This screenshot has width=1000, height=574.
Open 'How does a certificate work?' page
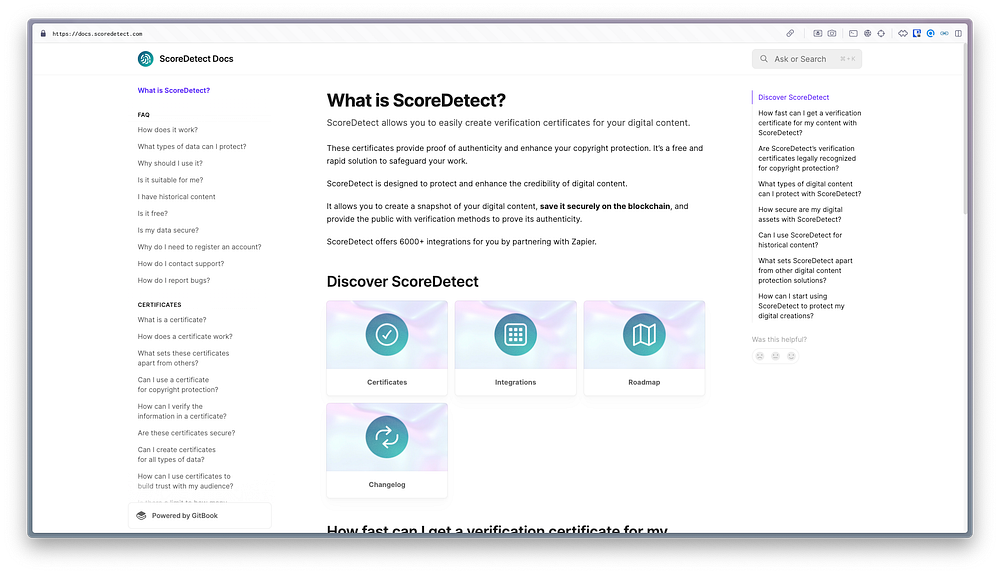coord(185,336)
